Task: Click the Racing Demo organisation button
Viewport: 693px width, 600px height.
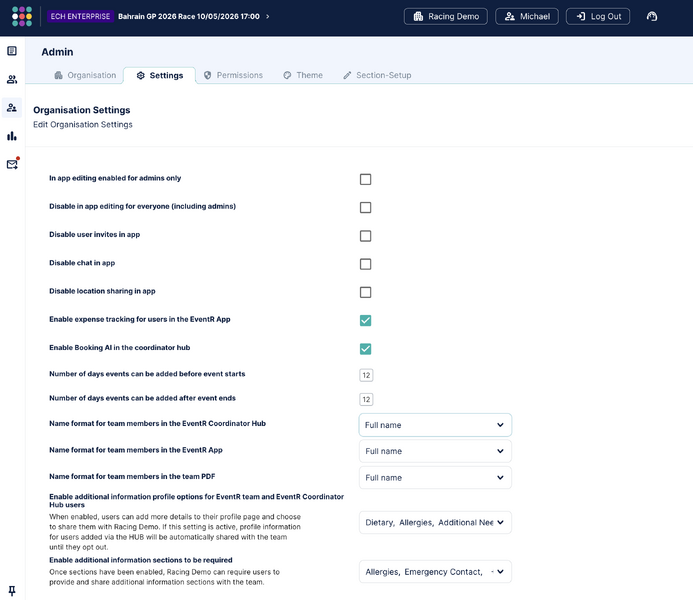Action: tap(446, 16)
